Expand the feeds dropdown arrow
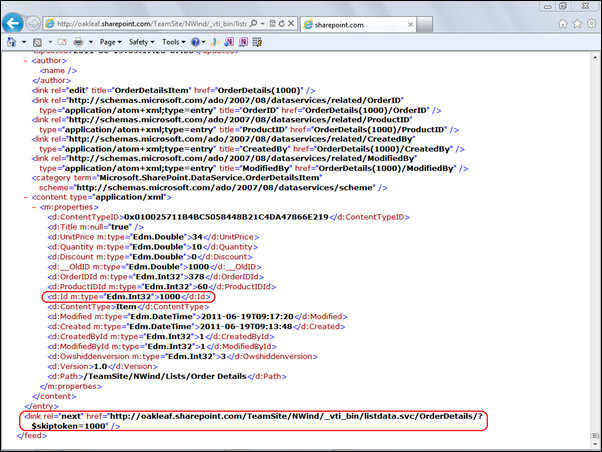 pyautogui.click(x=50, y=42)
